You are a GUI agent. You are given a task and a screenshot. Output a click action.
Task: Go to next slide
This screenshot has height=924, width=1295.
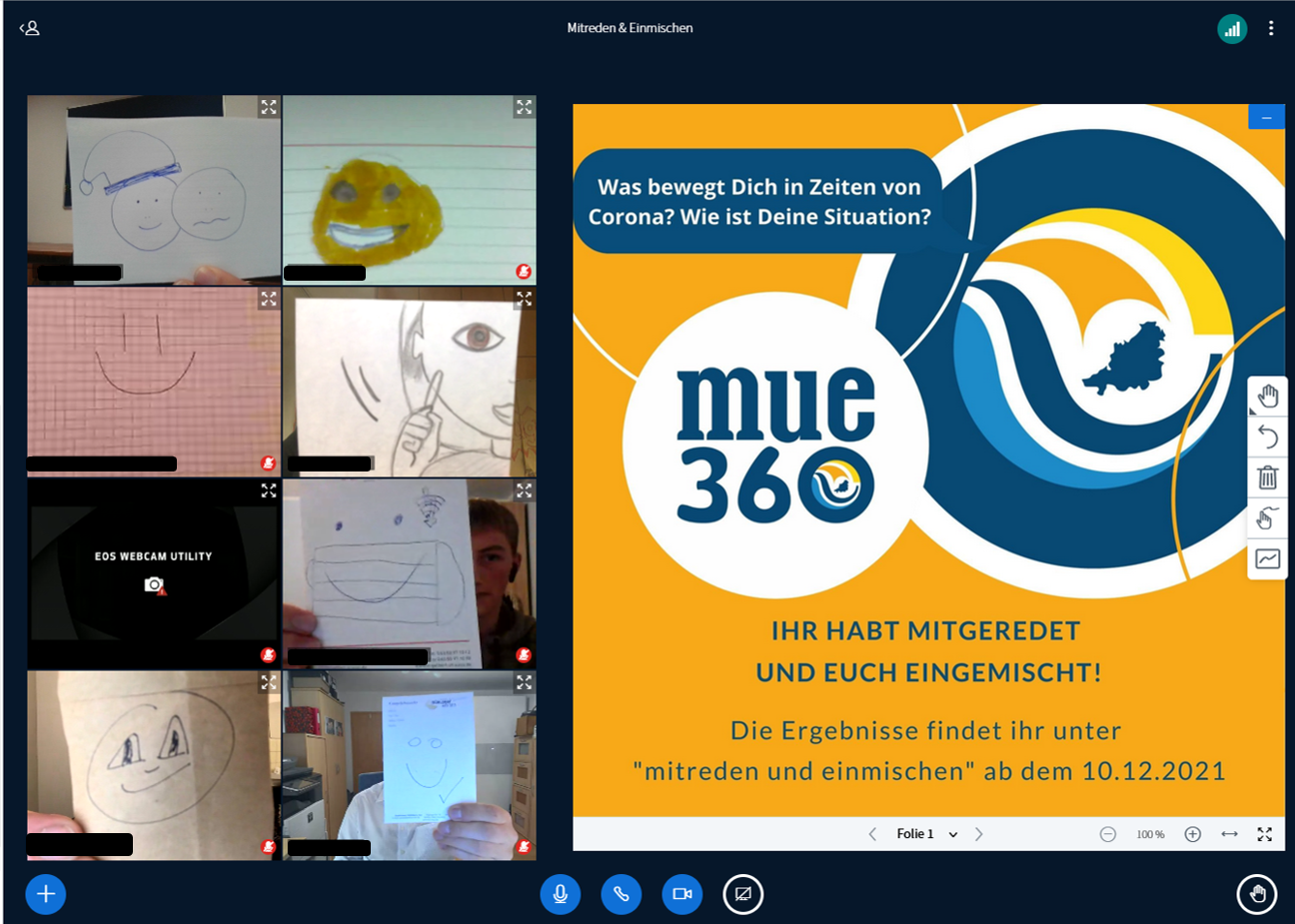click(979, 834)
